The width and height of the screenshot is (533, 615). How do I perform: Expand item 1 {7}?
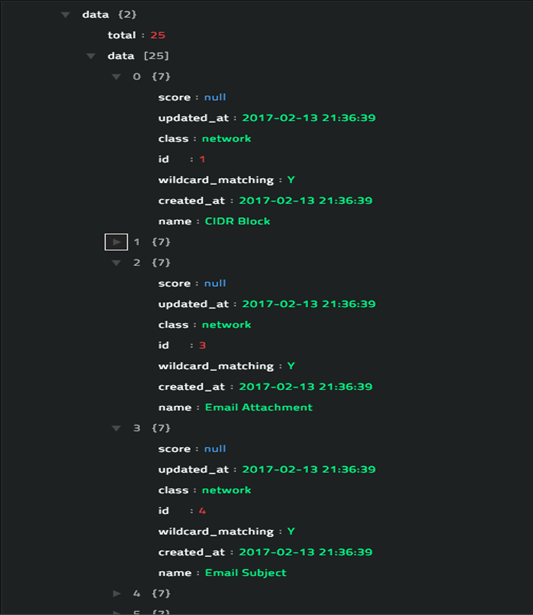point(116,242)
